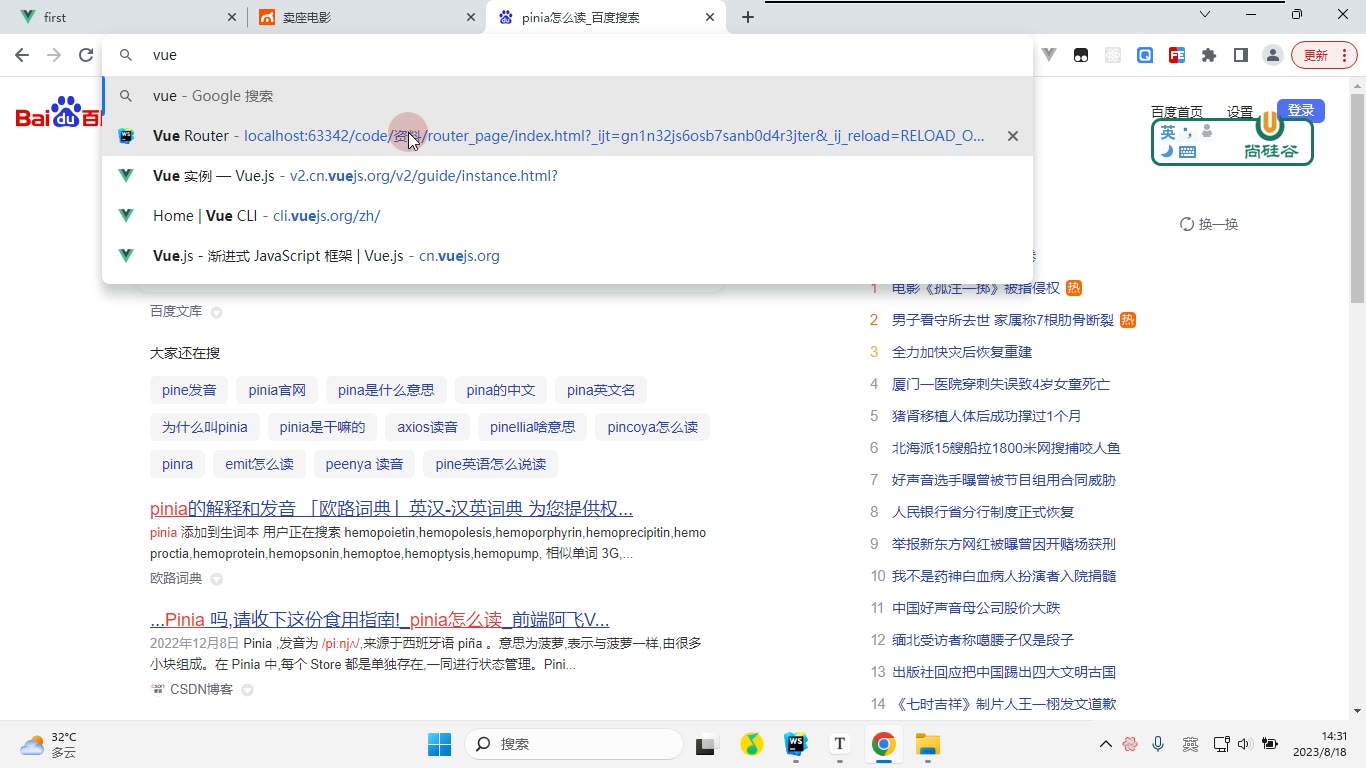Viewport: 1366px width, 768px height.
Task: Expand the arrow next to 欧路词典
Action: [216, 579]
